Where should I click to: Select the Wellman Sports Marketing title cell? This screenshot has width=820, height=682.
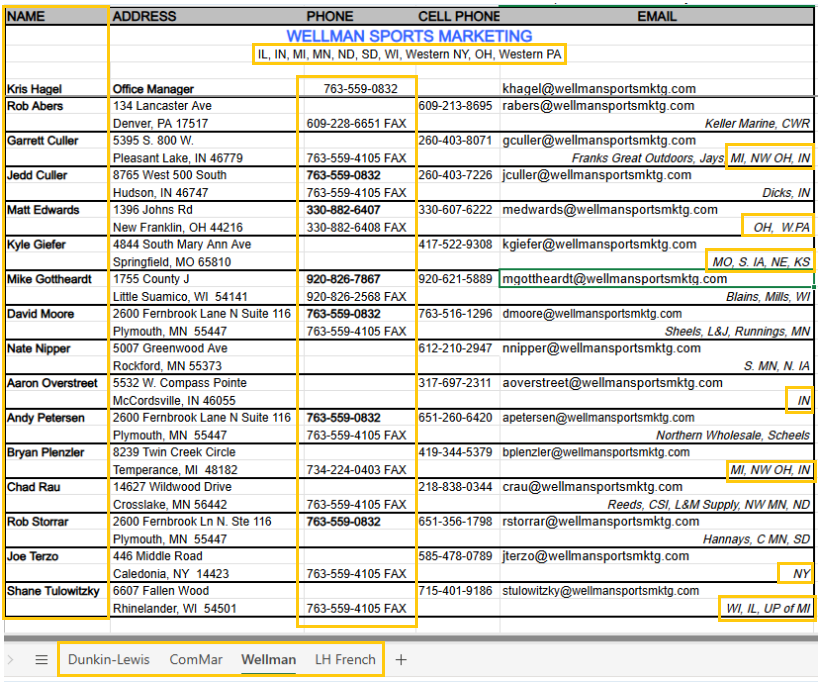pos(409,37)
